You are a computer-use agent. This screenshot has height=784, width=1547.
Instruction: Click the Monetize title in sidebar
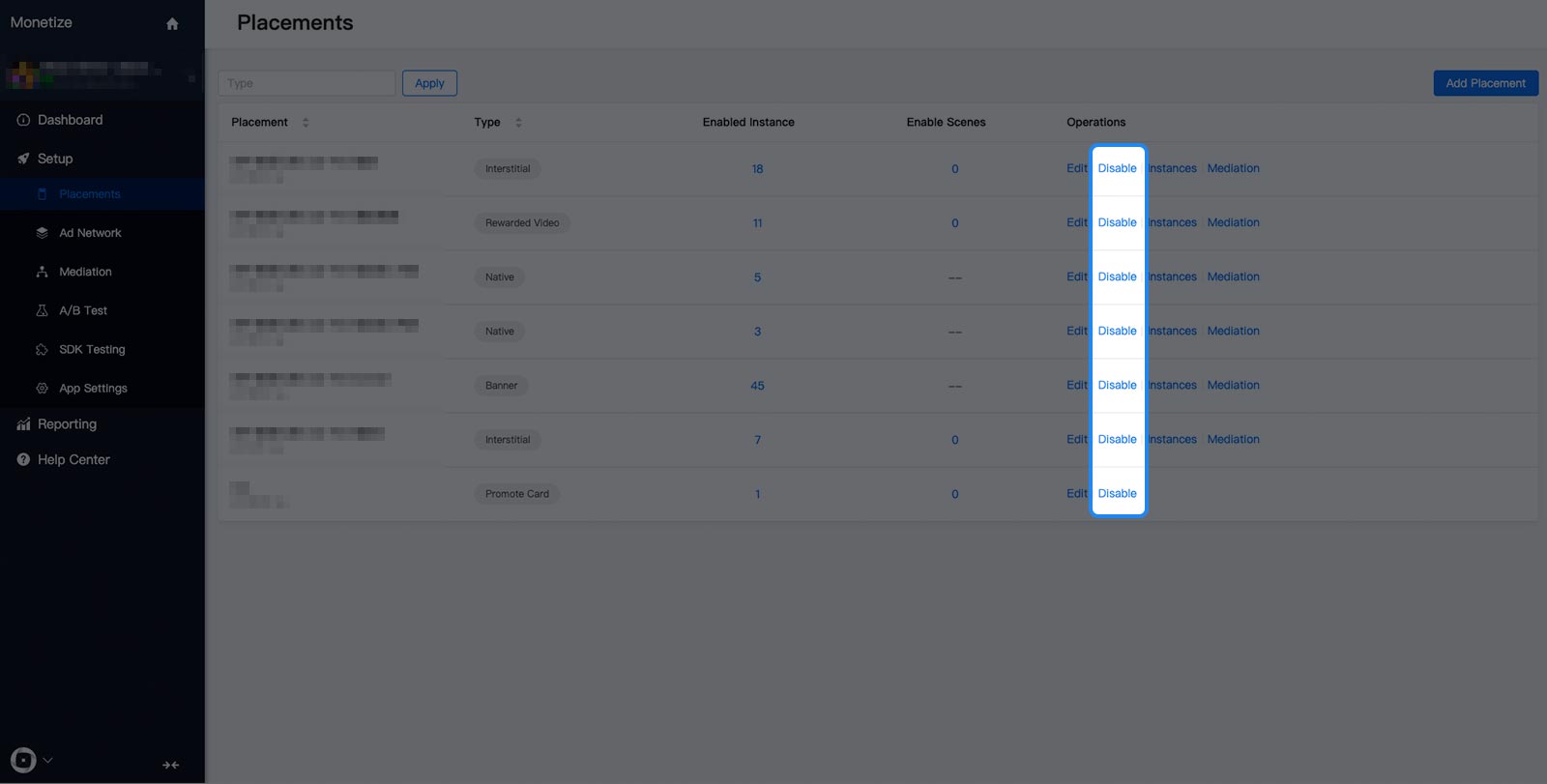pos(41,22)
